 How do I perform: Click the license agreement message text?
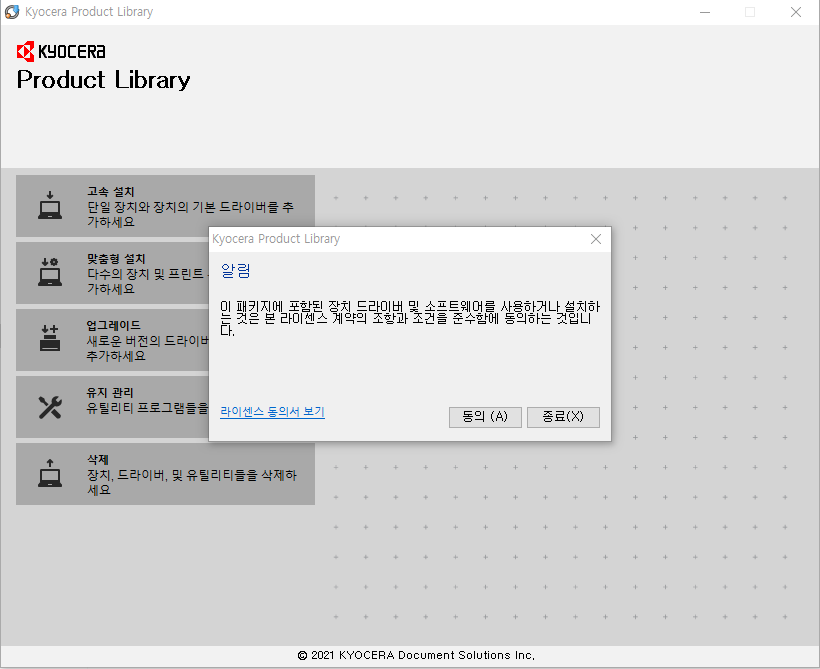pyautogui.click(x=409, y=319)
